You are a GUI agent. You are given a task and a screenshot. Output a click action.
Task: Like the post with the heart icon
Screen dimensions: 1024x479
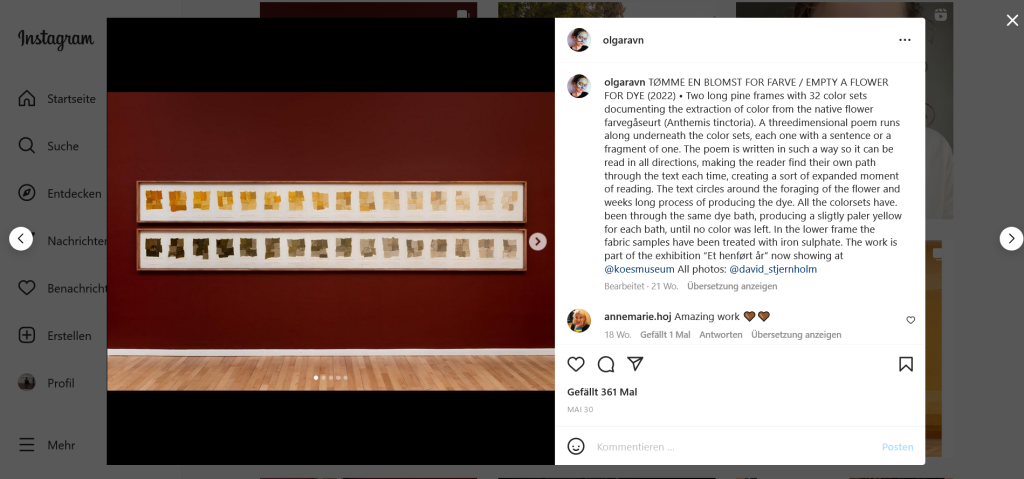point(575,364)
